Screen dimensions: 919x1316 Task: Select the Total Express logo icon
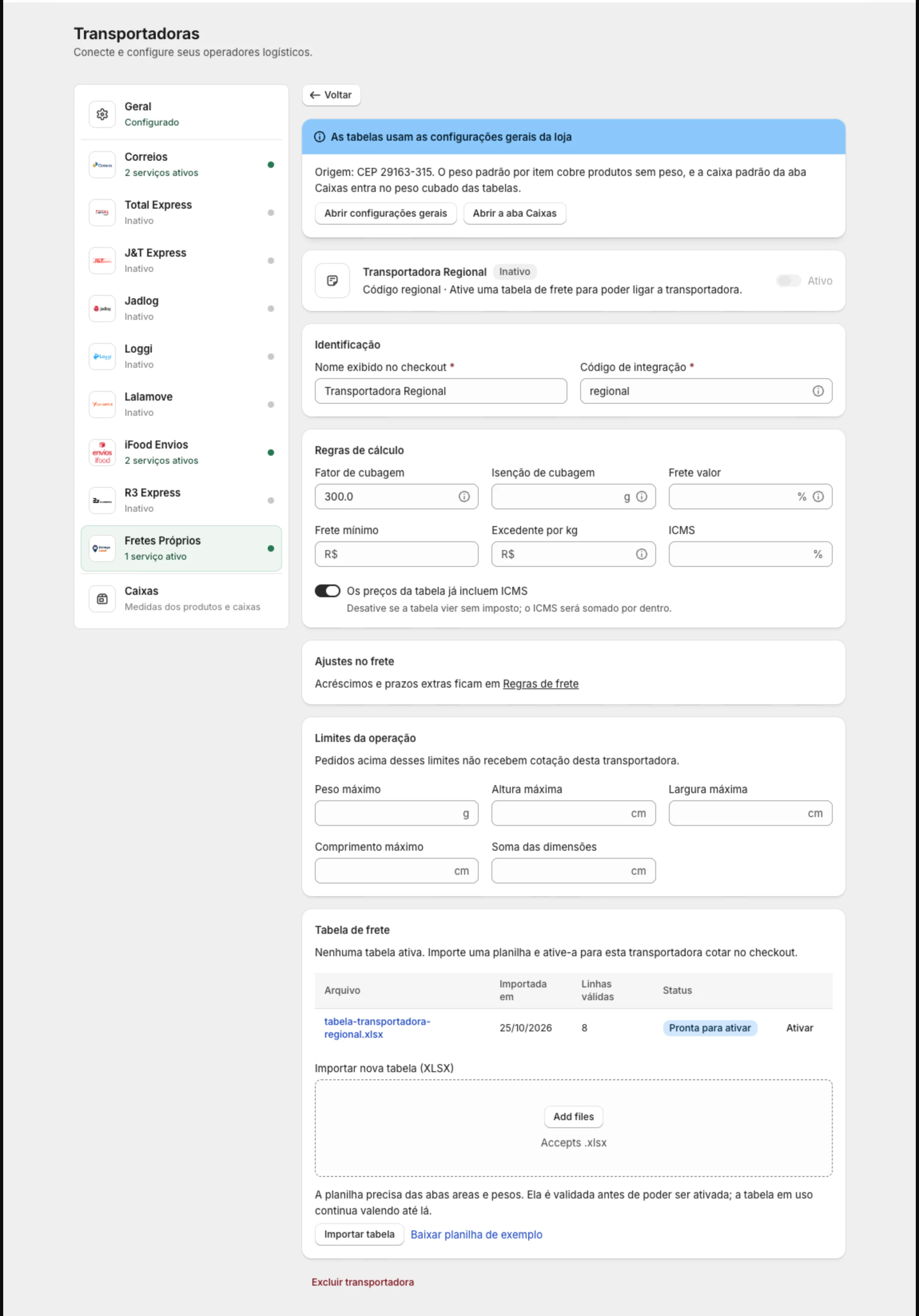(x=102, y=213)
